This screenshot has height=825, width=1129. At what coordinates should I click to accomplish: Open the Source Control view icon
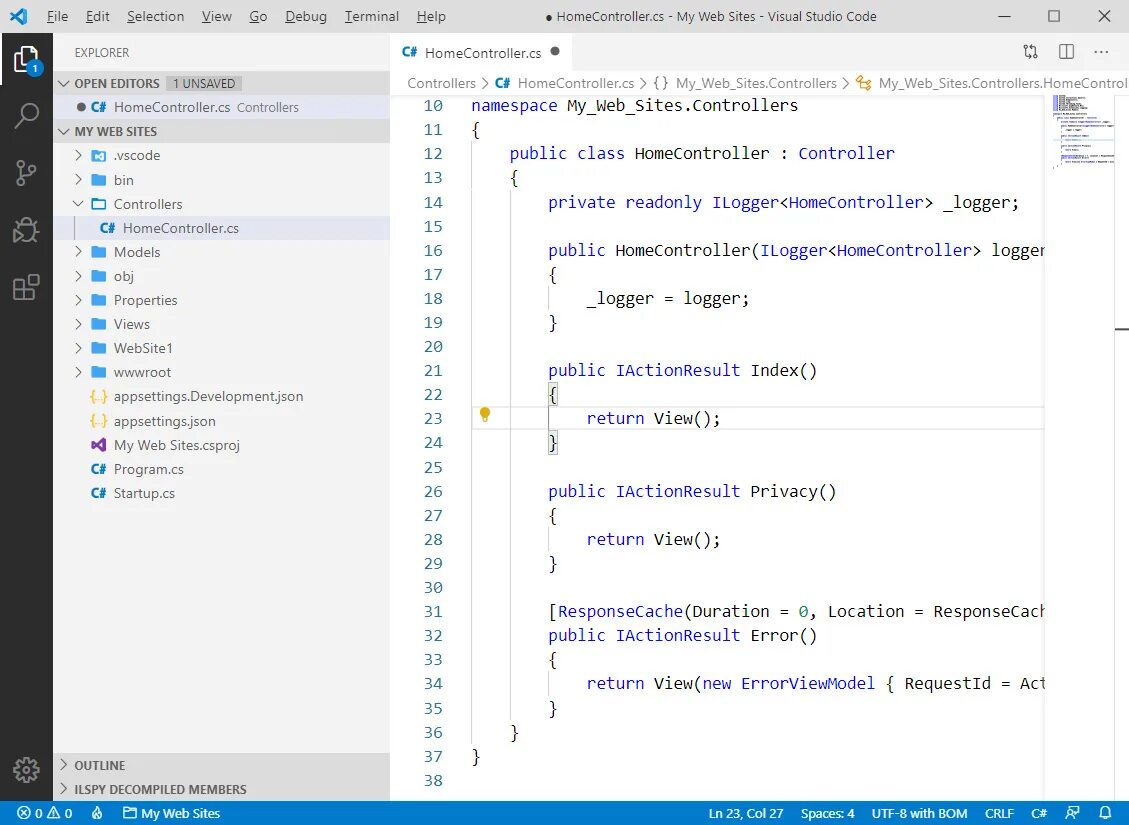coord(26,173)
